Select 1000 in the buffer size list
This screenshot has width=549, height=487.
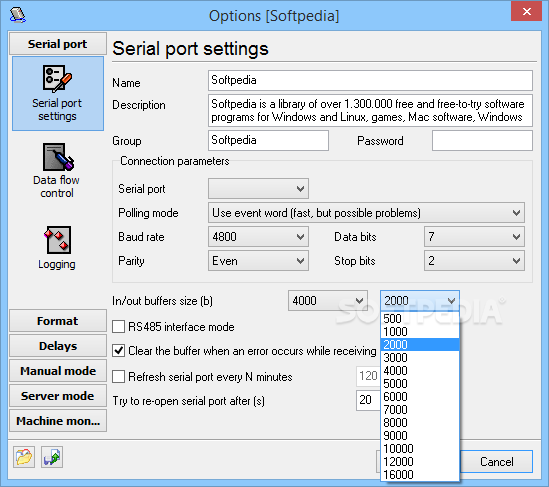(x=420, y=332)
